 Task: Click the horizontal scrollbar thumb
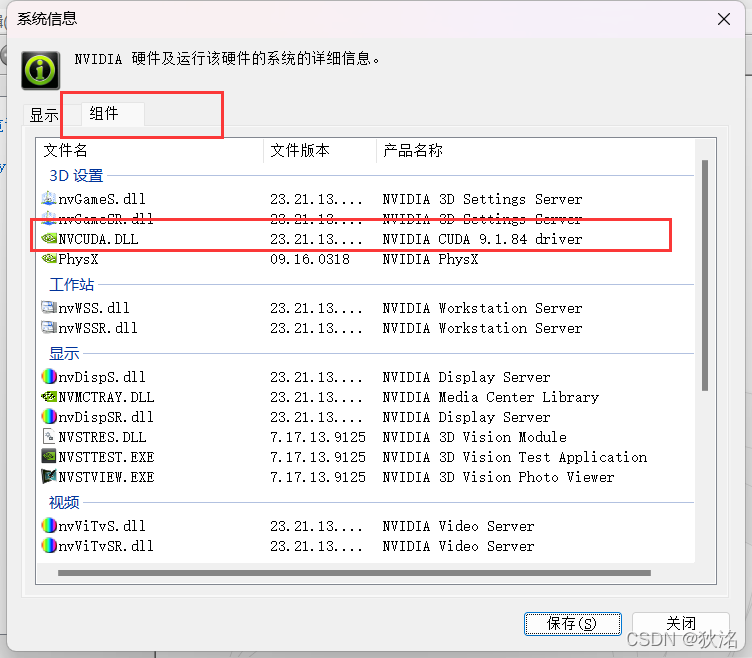(354, 573)
